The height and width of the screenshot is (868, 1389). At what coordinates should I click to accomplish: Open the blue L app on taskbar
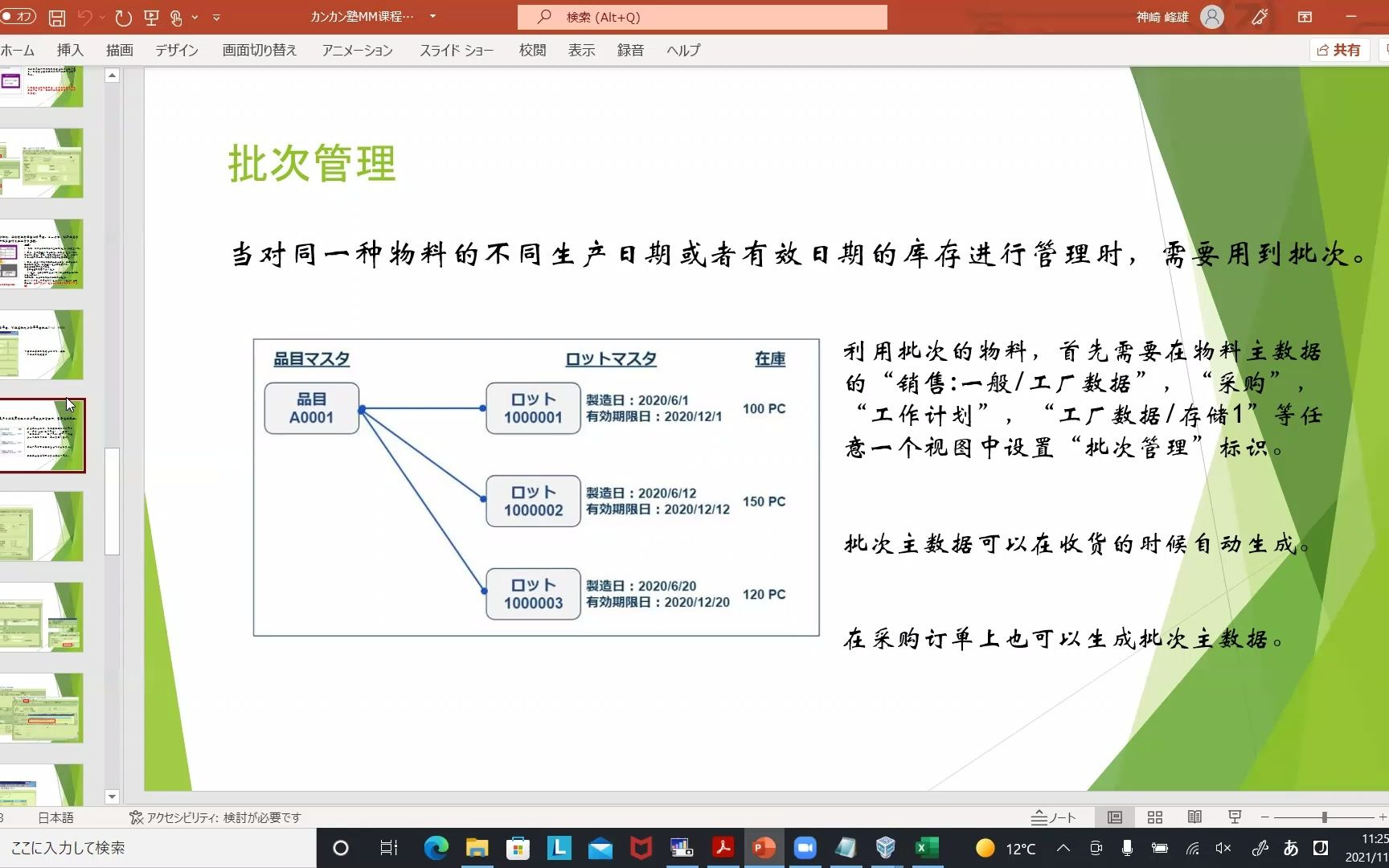[559, 848]
